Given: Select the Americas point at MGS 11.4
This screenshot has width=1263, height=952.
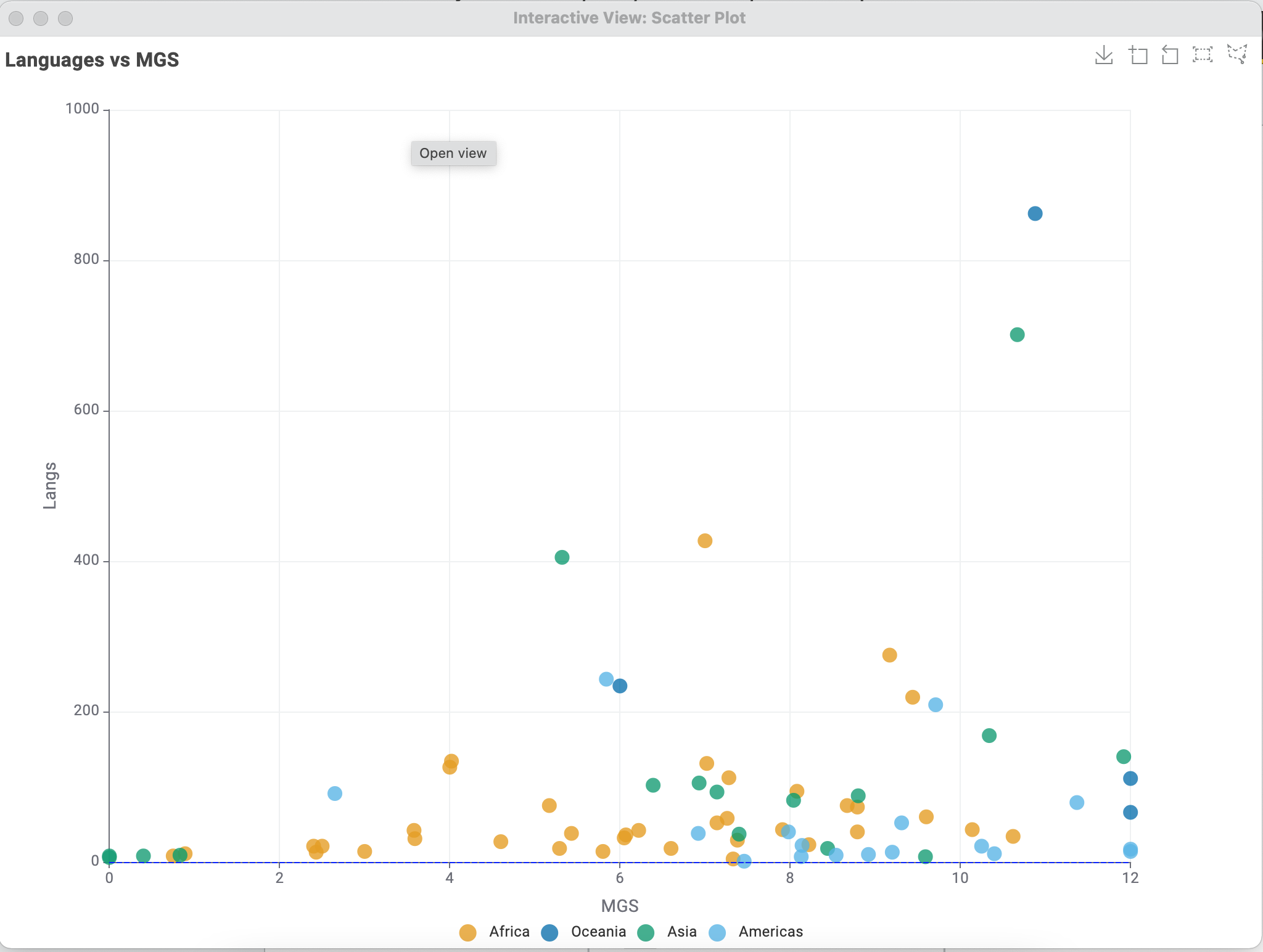Looking at the screenshot, I should pyautogui.click(x=1077, y=803).
